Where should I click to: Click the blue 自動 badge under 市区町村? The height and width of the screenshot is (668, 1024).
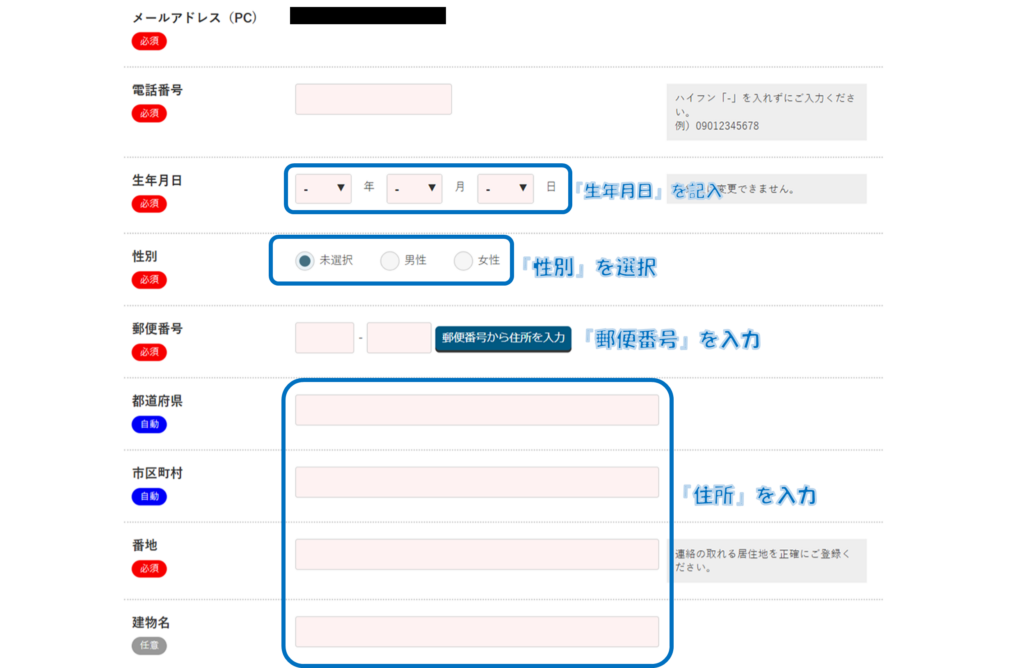[x=149, y=497]
